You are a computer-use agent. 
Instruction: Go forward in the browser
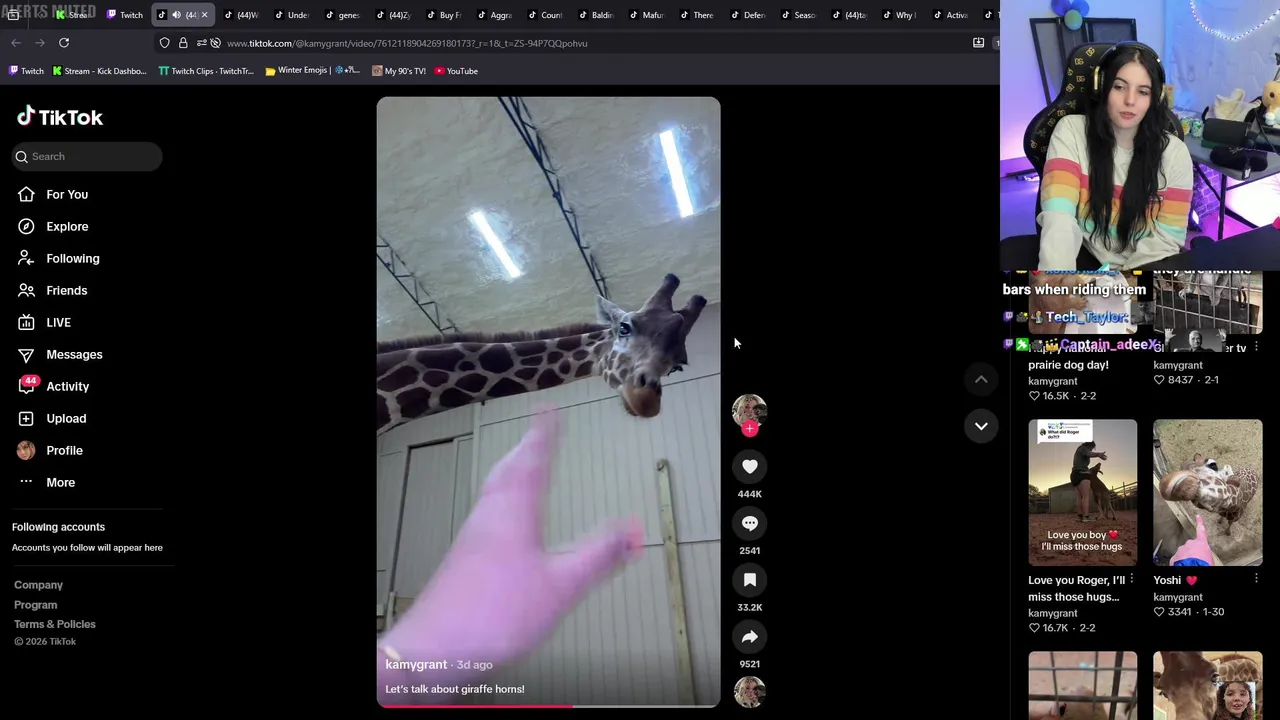pyautogui.click(x=40, y=43)
